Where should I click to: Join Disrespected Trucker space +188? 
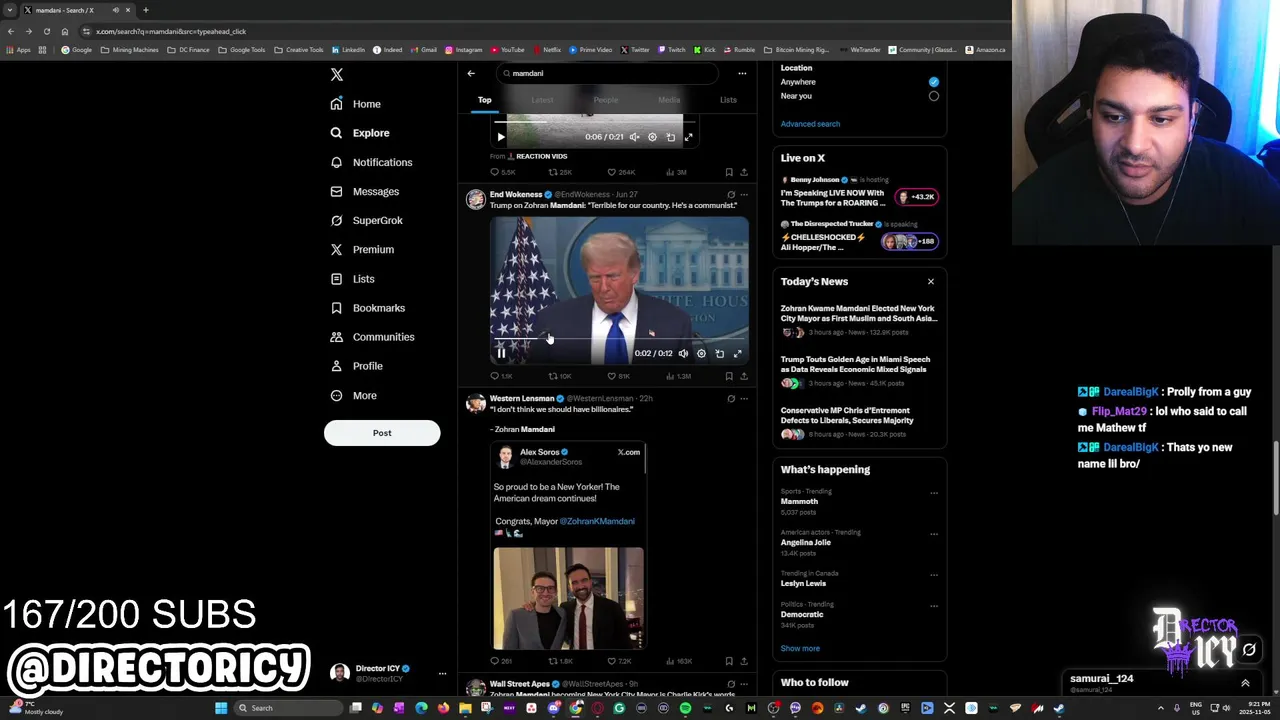909,241
